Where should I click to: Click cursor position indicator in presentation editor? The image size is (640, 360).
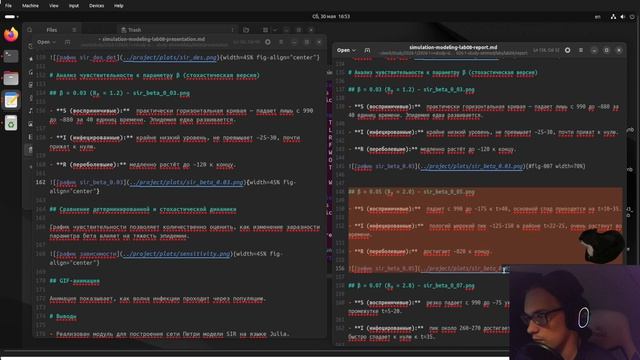247,42
